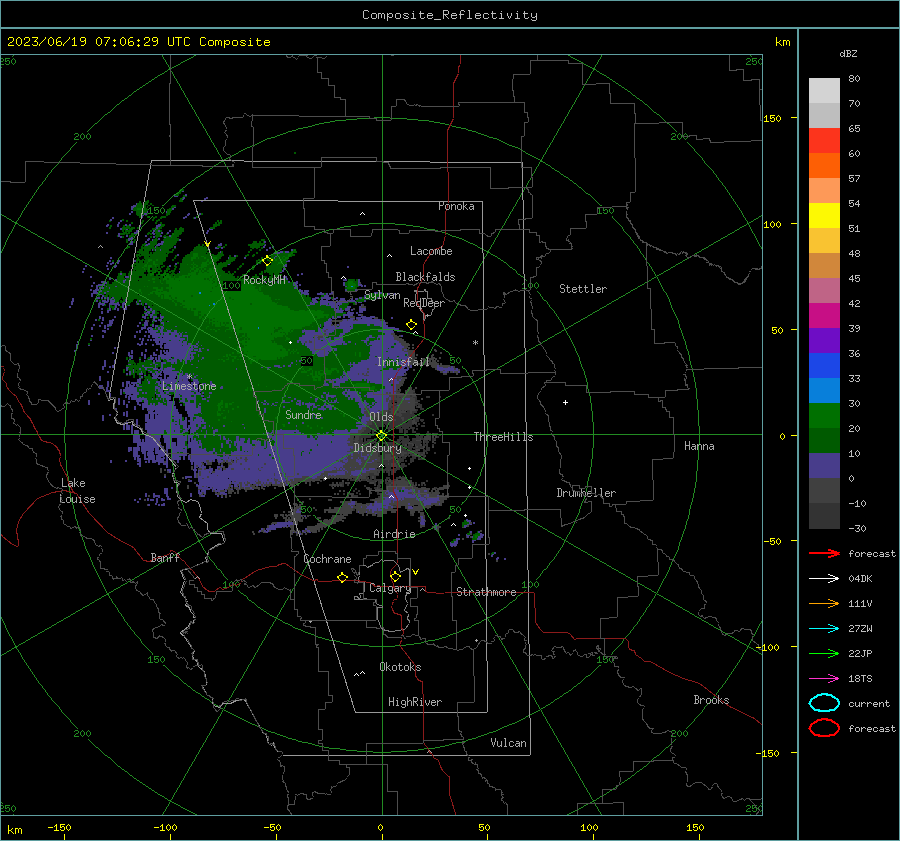Click the -100 tick label on the right axis
The width and height of the screenshot is (900, 841).
(x=767, y=647)
